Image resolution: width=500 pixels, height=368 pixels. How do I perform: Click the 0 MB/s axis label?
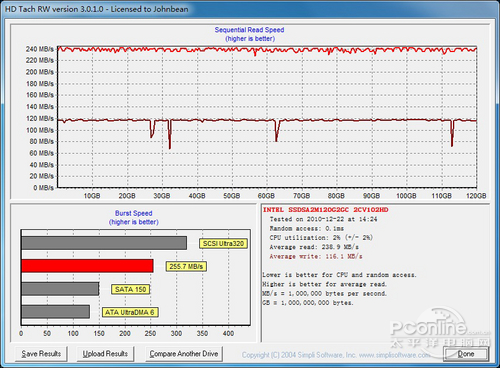43,188
